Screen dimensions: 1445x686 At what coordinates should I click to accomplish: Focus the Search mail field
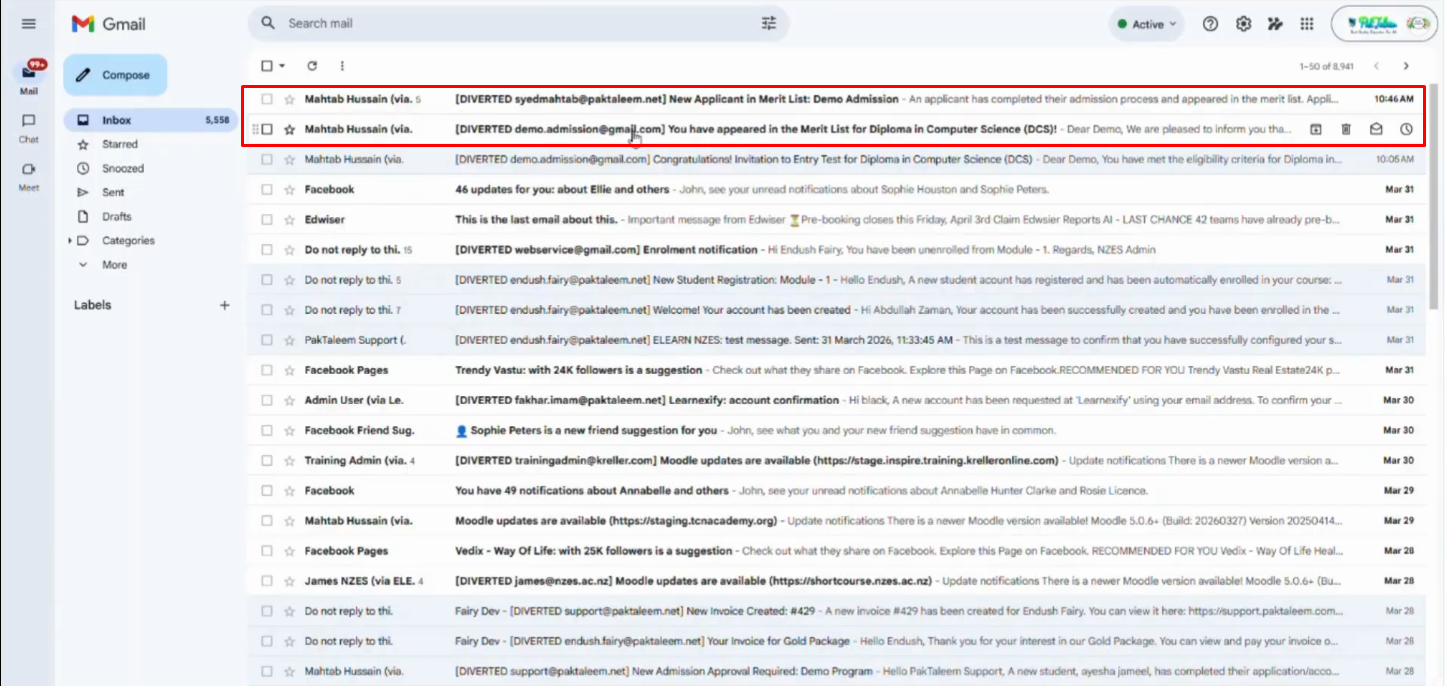coord(518,23)
